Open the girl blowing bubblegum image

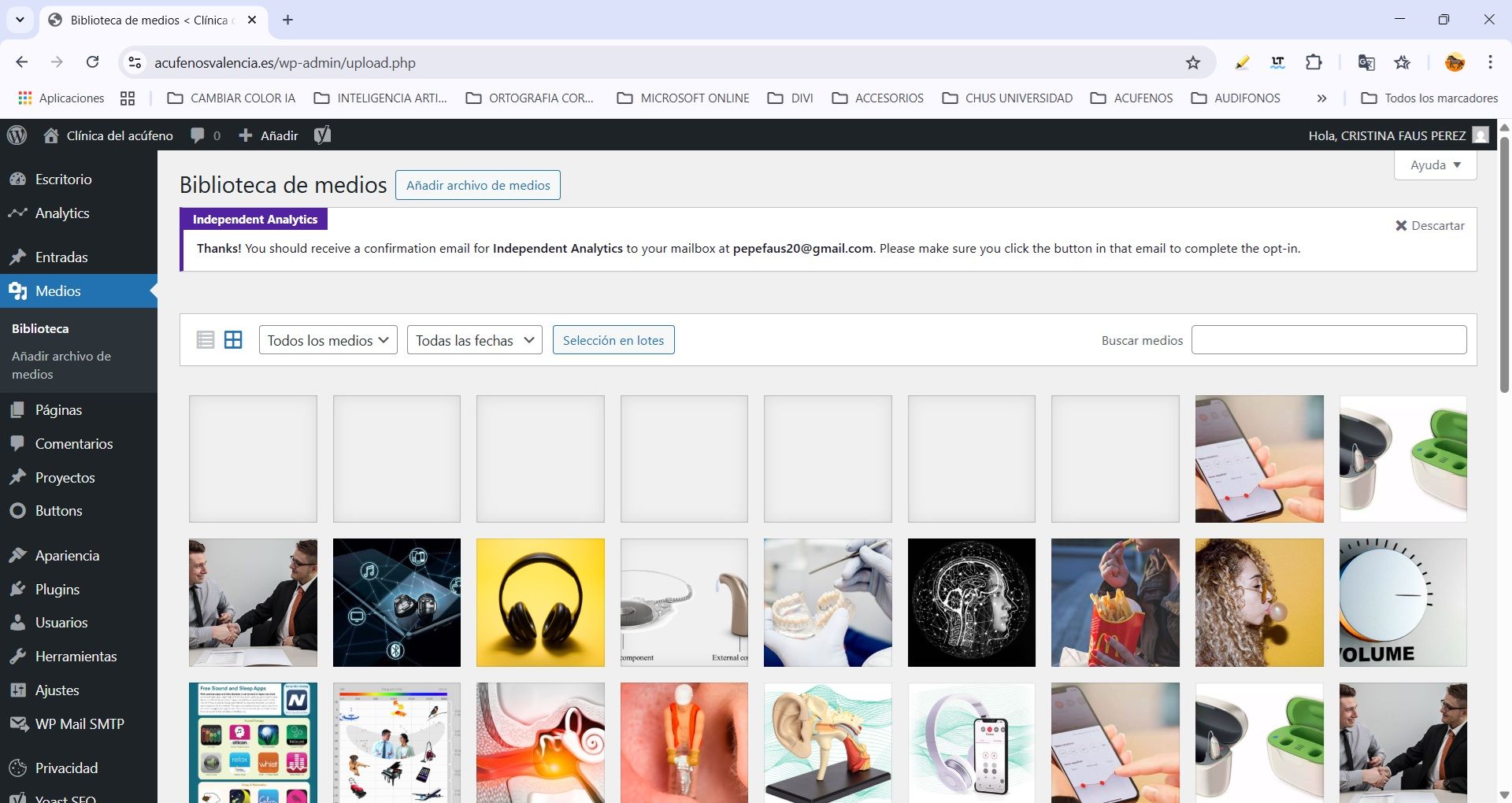point(1259,603)
